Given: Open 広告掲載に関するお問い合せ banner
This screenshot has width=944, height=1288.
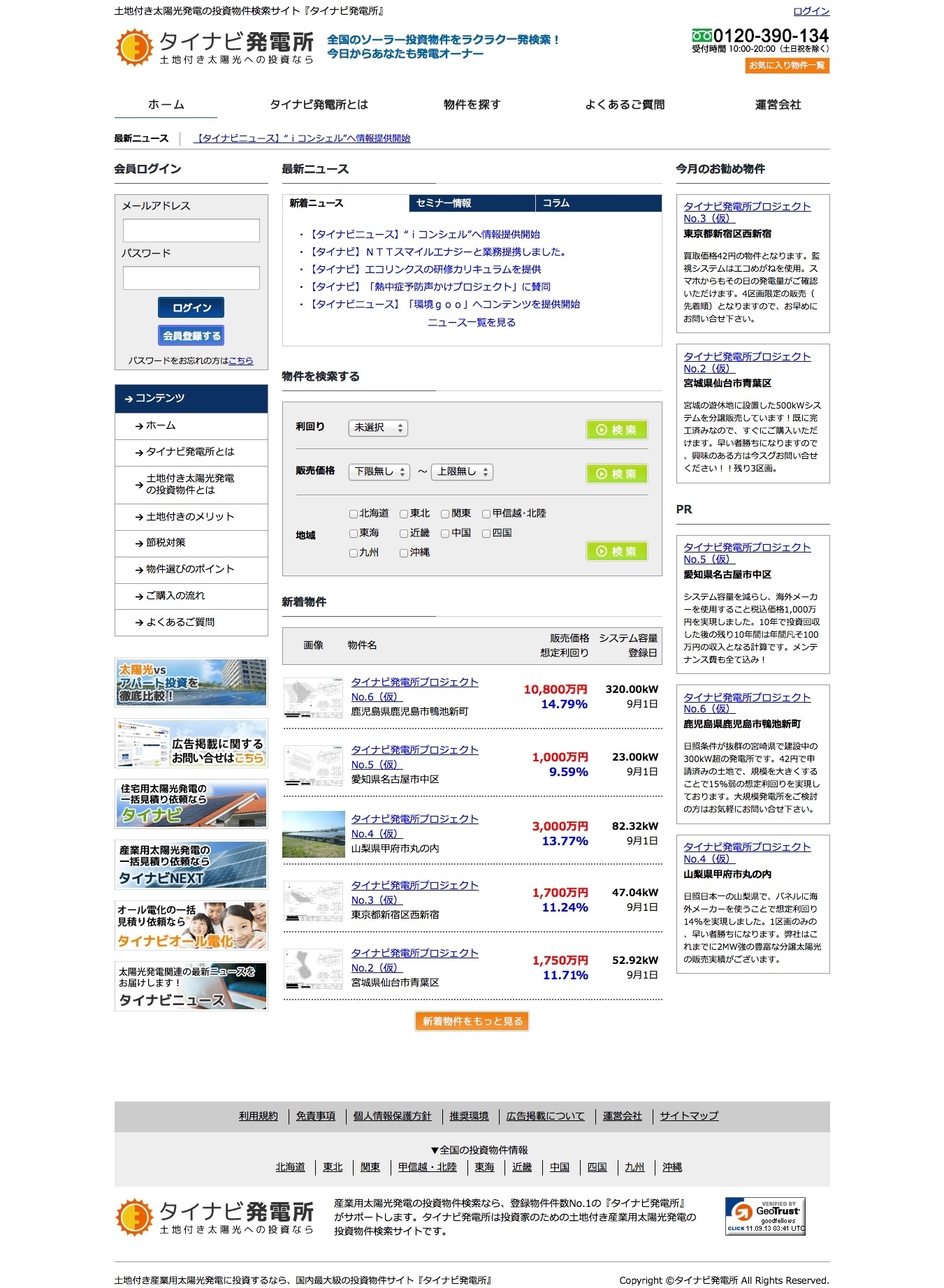Looking at the screenshot, I should [191, 743].
